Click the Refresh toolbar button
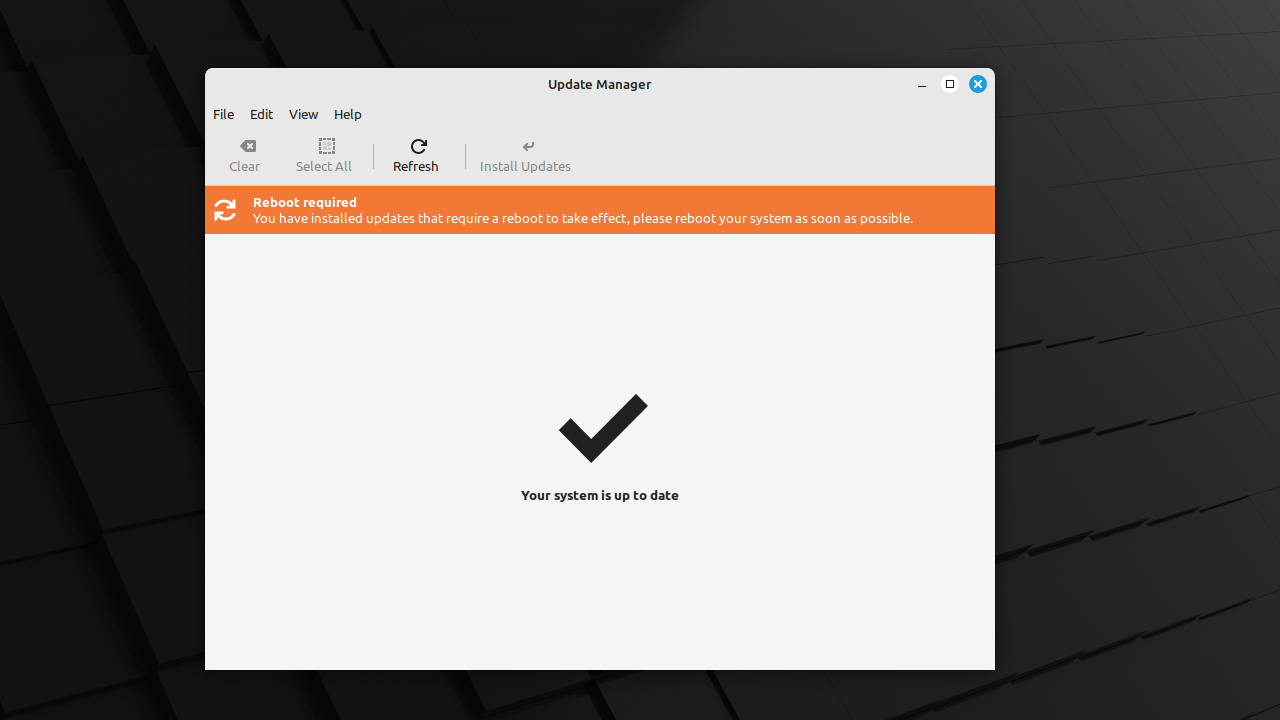 [416, 156]
